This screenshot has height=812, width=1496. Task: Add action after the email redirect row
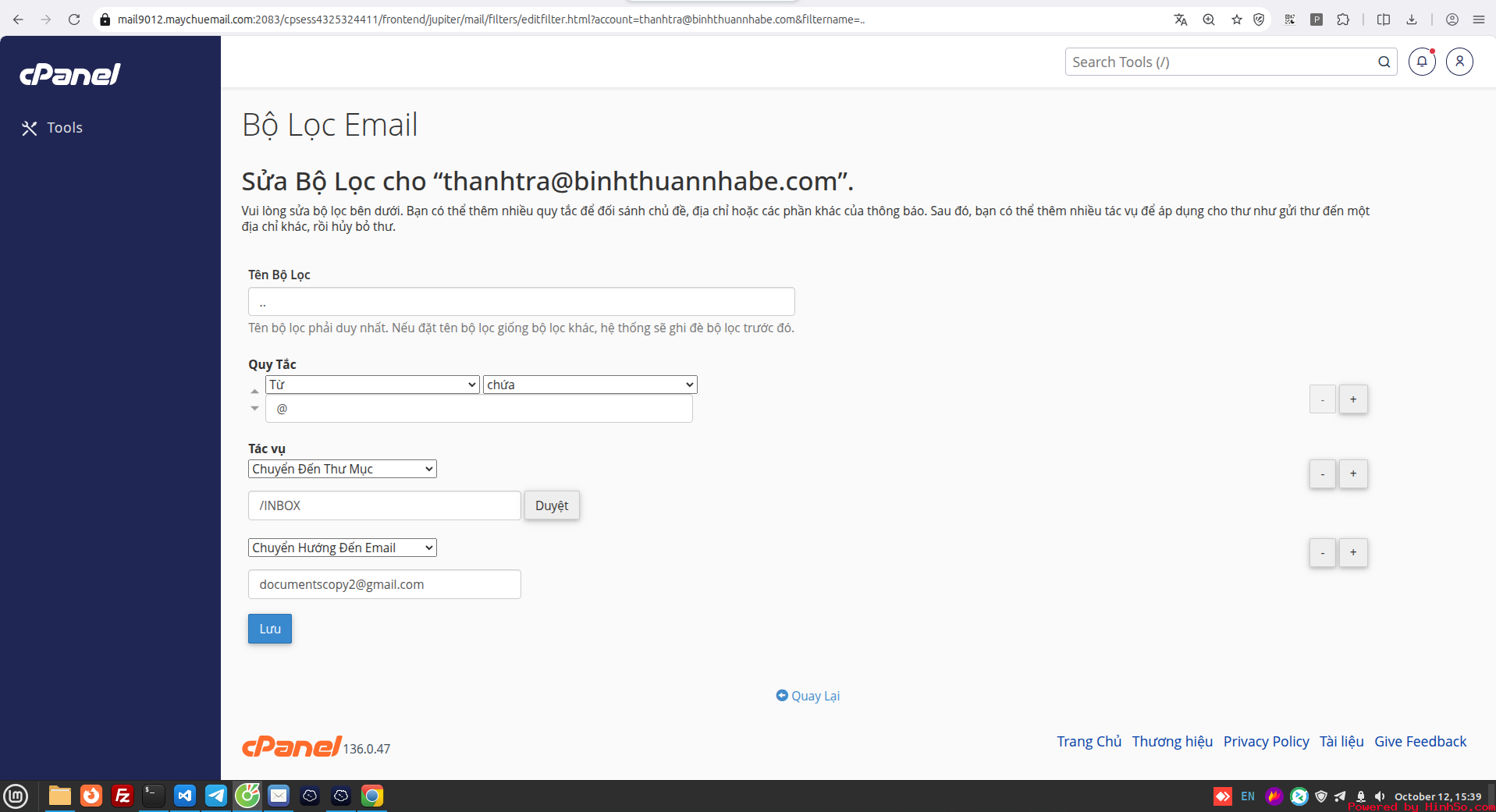(1353, 552)
